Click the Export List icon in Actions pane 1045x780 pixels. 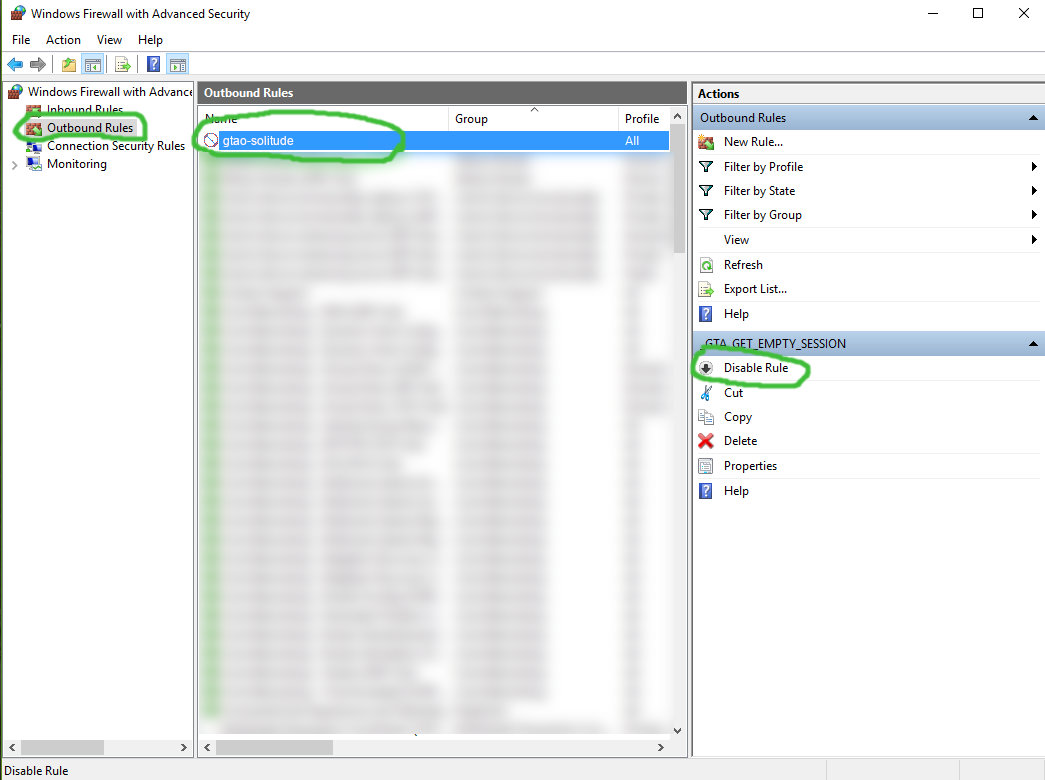(x=706, y=289)
